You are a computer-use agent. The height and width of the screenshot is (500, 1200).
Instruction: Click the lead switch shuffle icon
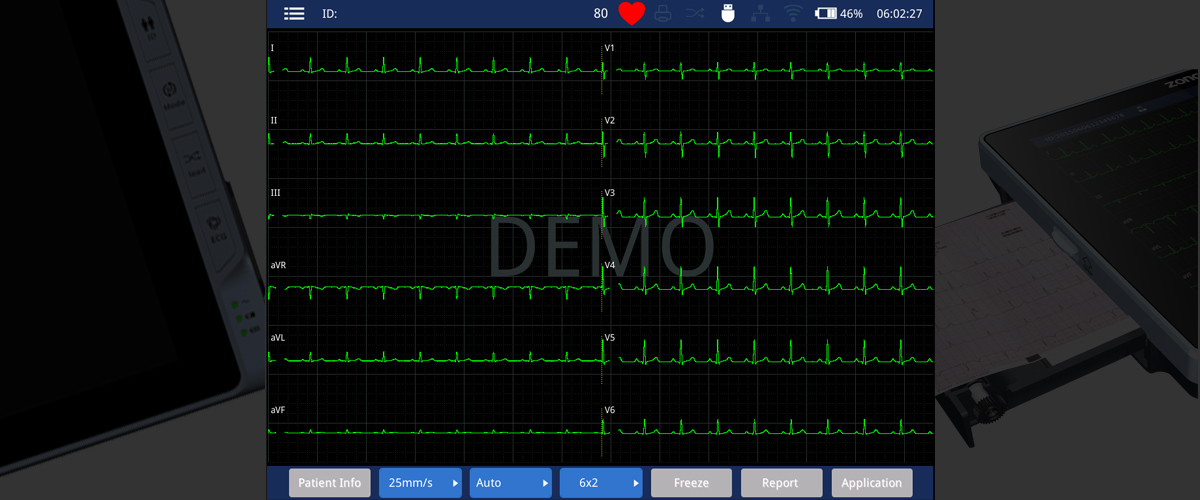pyautogui.click(x=695, y=13)
